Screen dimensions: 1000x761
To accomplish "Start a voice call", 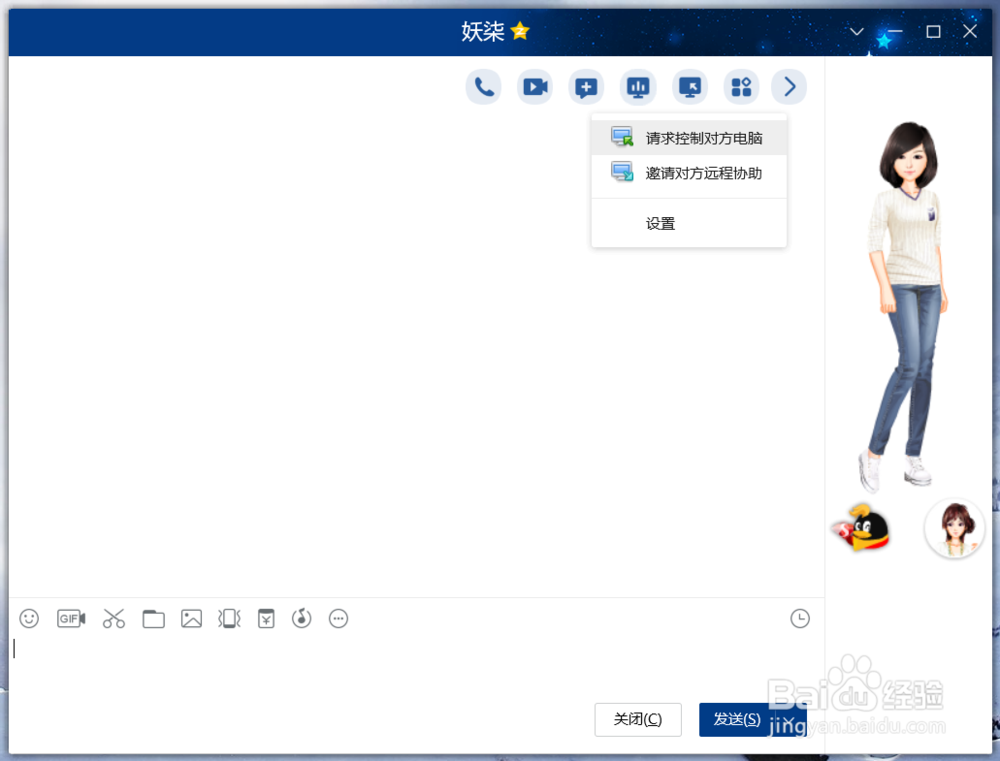I will [484, 87].
